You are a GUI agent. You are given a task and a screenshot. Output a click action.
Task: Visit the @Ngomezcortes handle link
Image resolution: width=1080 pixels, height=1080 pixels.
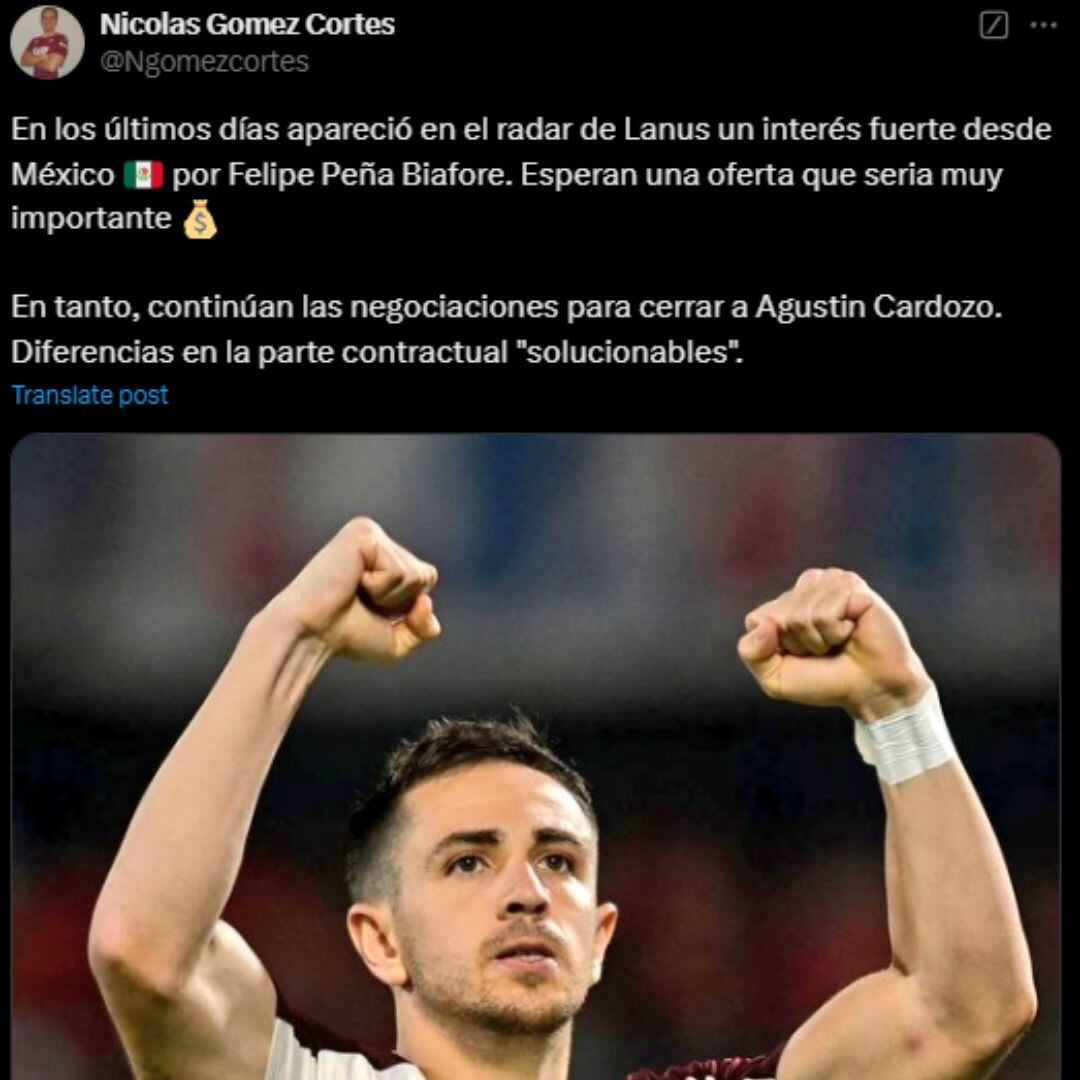pyautogui.click(x=205, y=61)
